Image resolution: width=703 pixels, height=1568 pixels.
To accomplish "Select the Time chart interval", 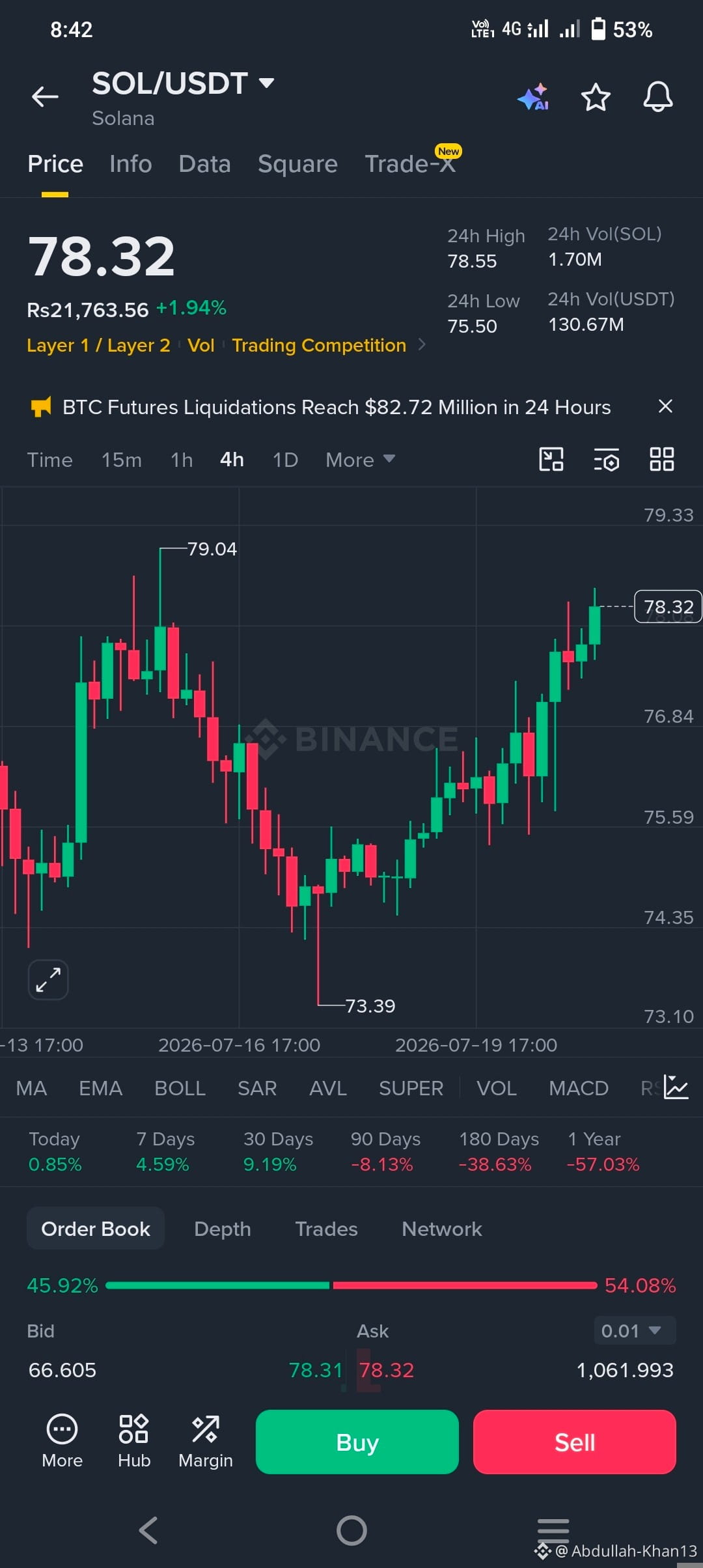I will pyautogui.click(x=49, y=460).
